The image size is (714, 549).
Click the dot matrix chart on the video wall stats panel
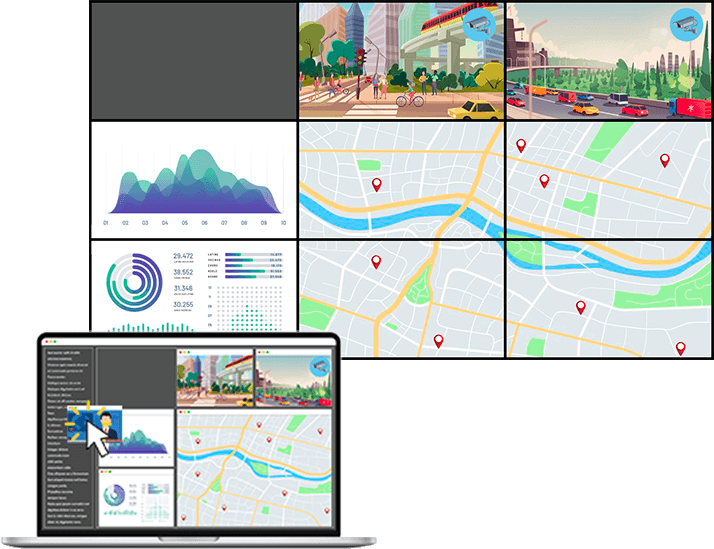coord(249,308)
